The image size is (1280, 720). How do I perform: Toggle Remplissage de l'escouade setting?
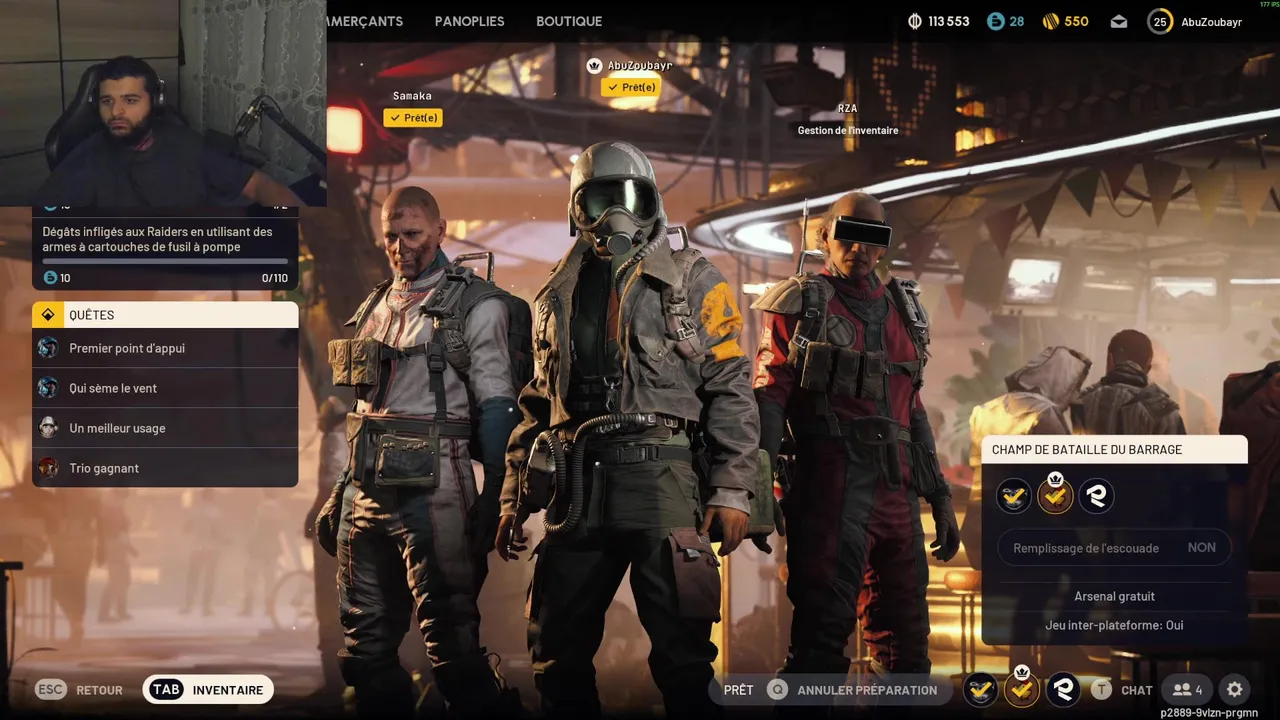point(1114,548)
